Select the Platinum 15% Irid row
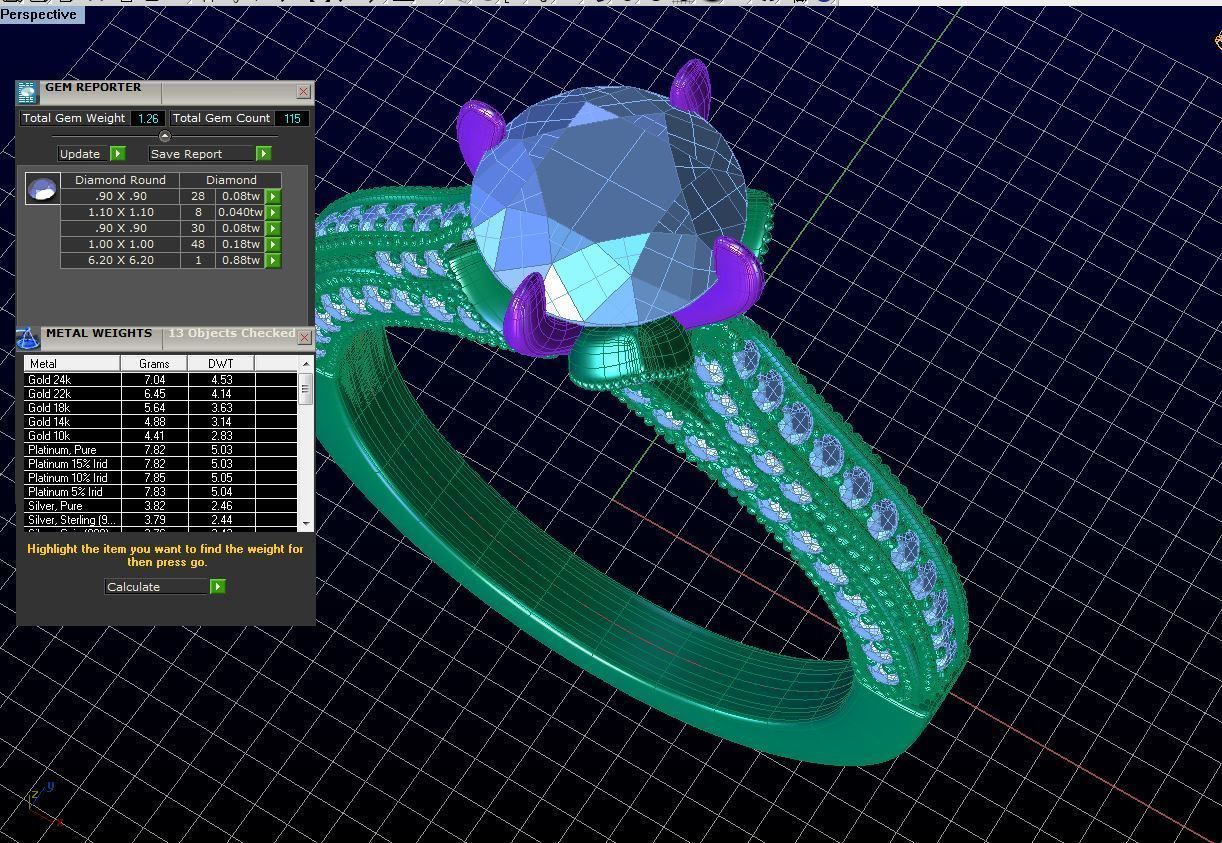Viewport: 1222px width, 843px height. 160,464
